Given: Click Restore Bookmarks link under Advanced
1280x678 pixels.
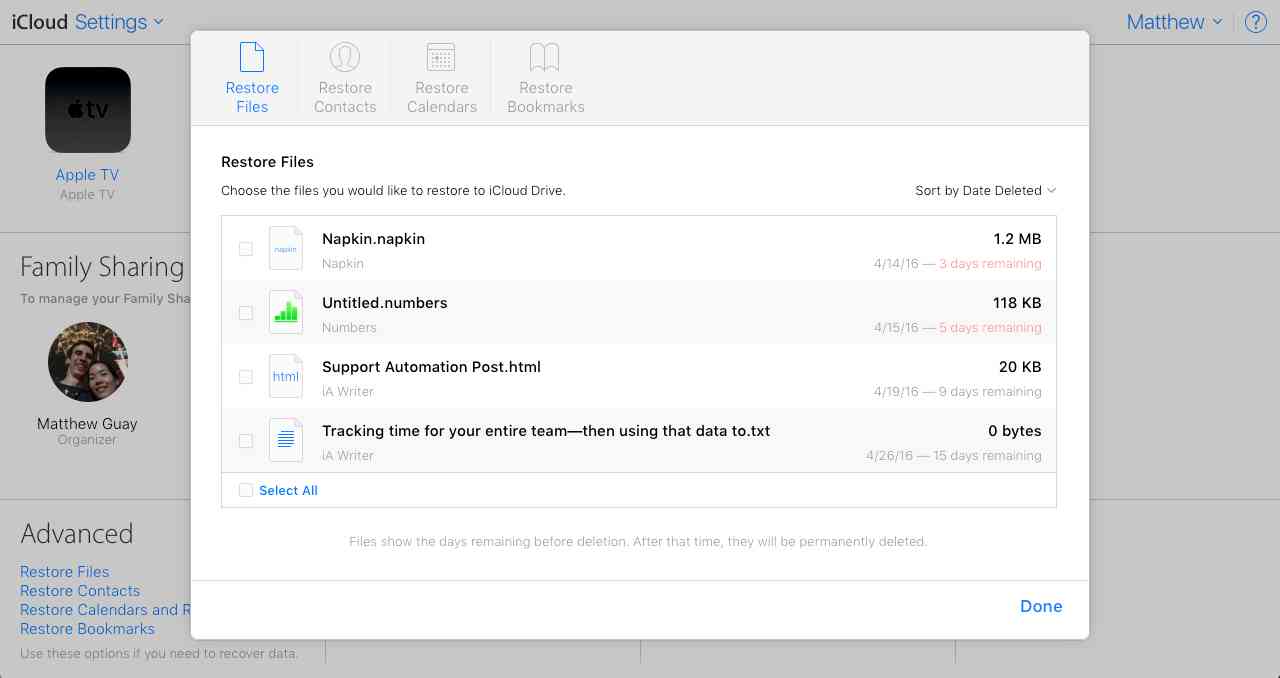Looking at the screenshot, I should coord(87,629).
